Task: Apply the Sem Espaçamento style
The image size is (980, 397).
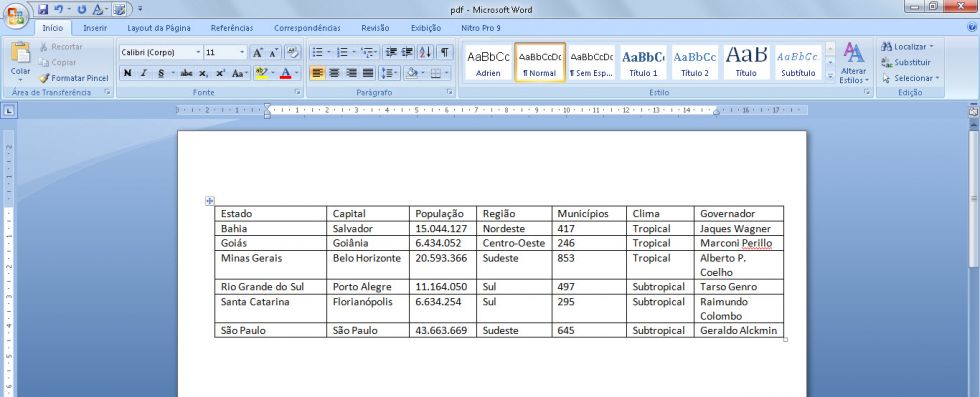Action: [x=591, y=63]
